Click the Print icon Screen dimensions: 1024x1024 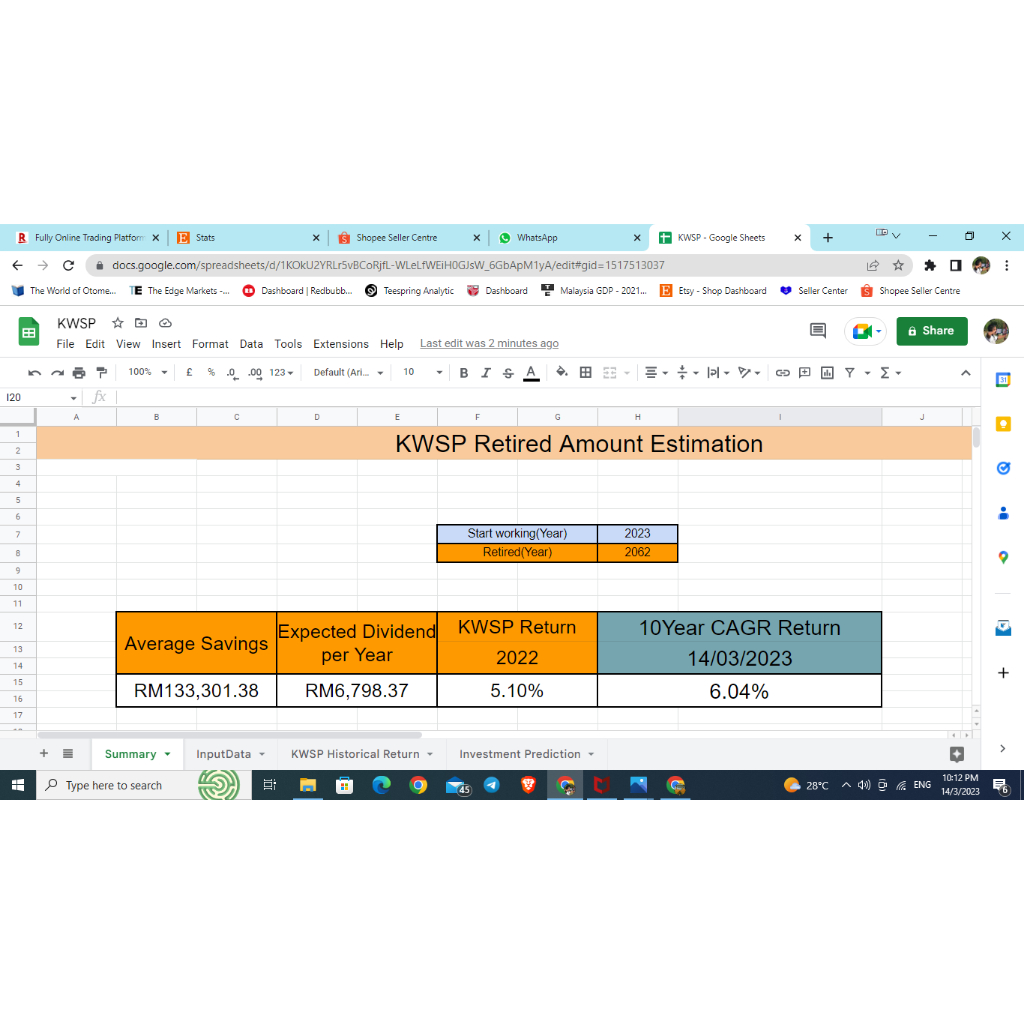[79, 373]
